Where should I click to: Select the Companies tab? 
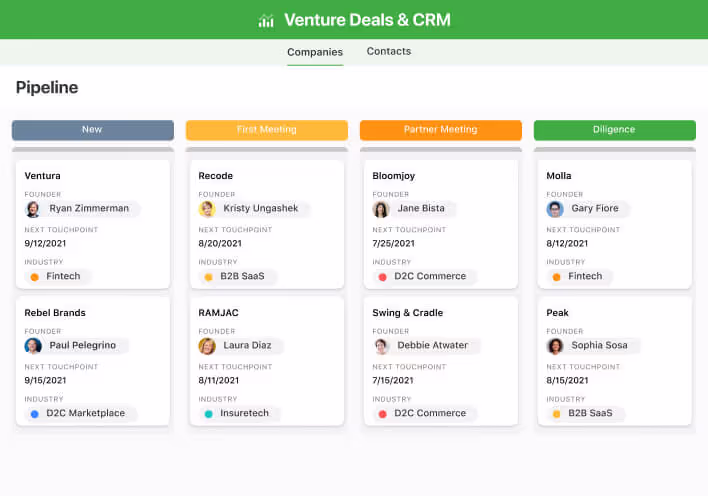pyautogui.click(x=315, y=52)
